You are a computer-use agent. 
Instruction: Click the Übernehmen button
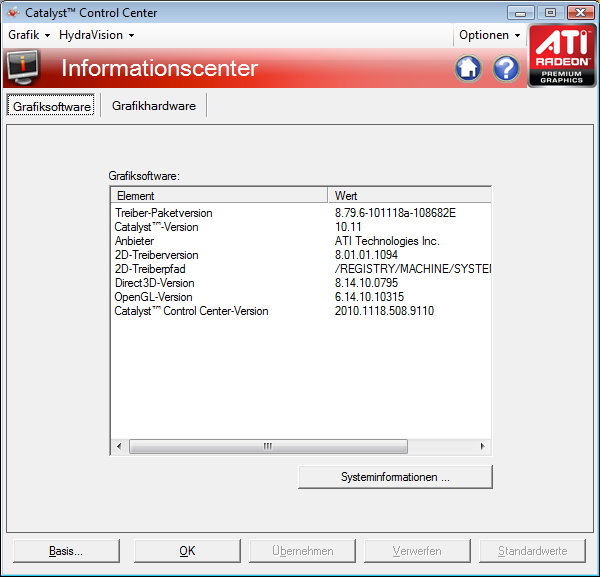click(302, 551)
